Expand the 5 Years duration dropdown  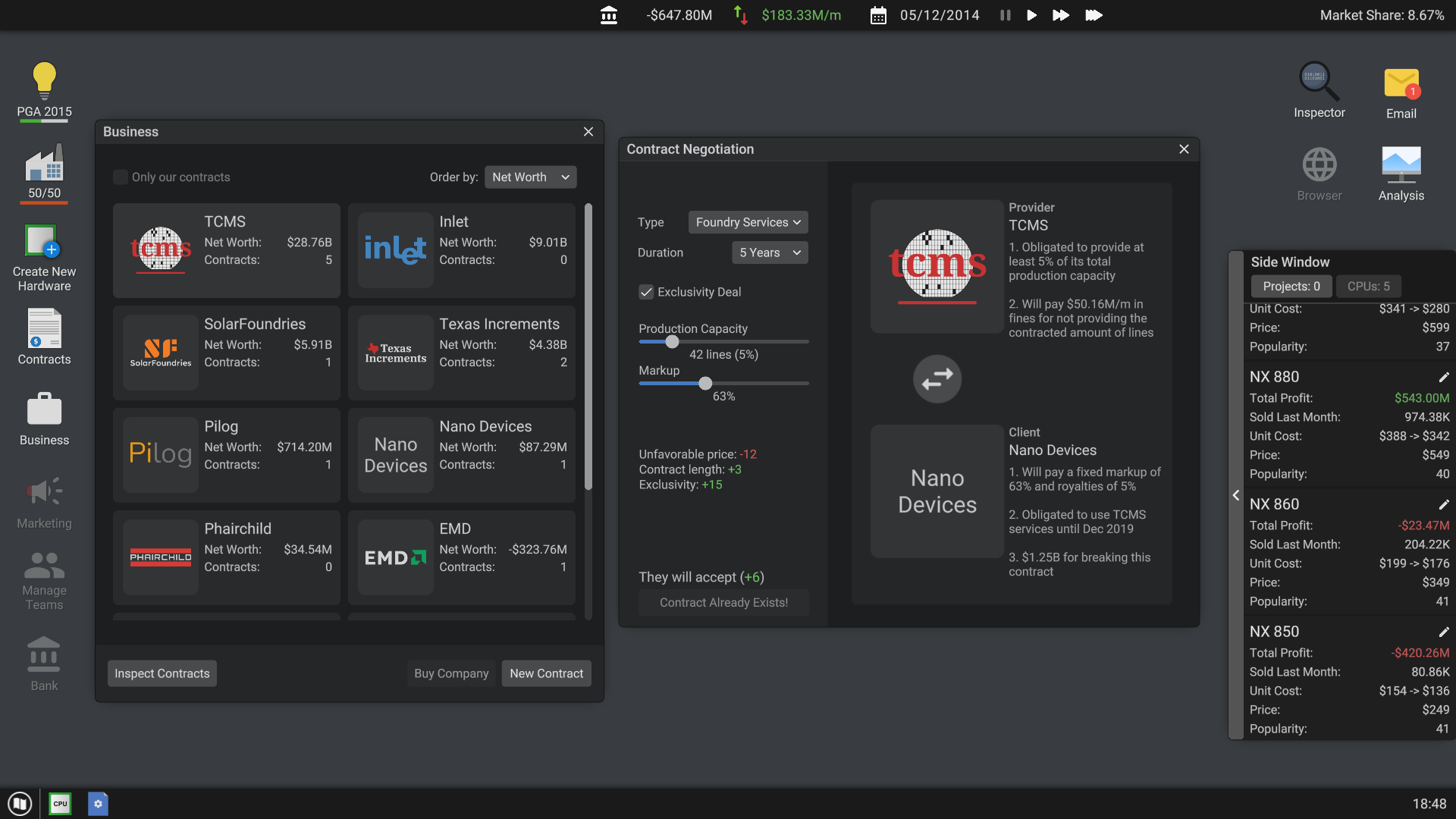point(770,253)
